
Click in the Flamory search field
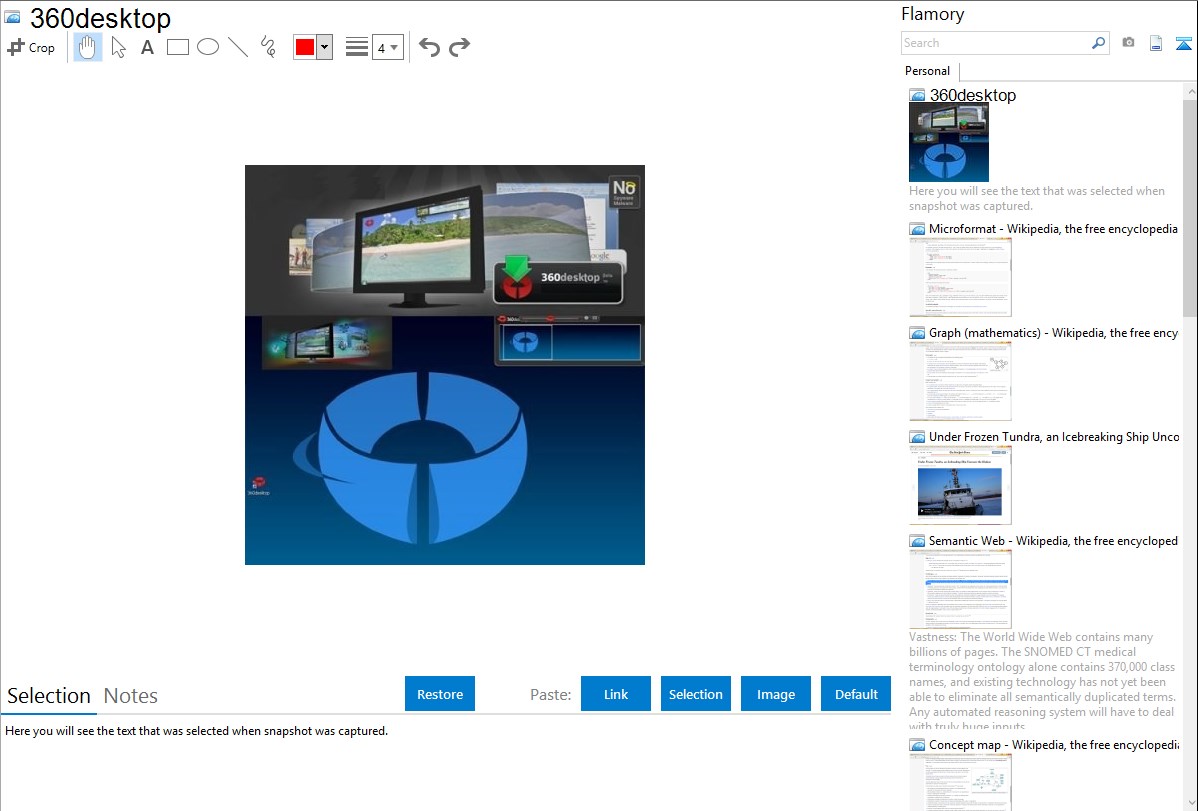[x=995, y=43]
